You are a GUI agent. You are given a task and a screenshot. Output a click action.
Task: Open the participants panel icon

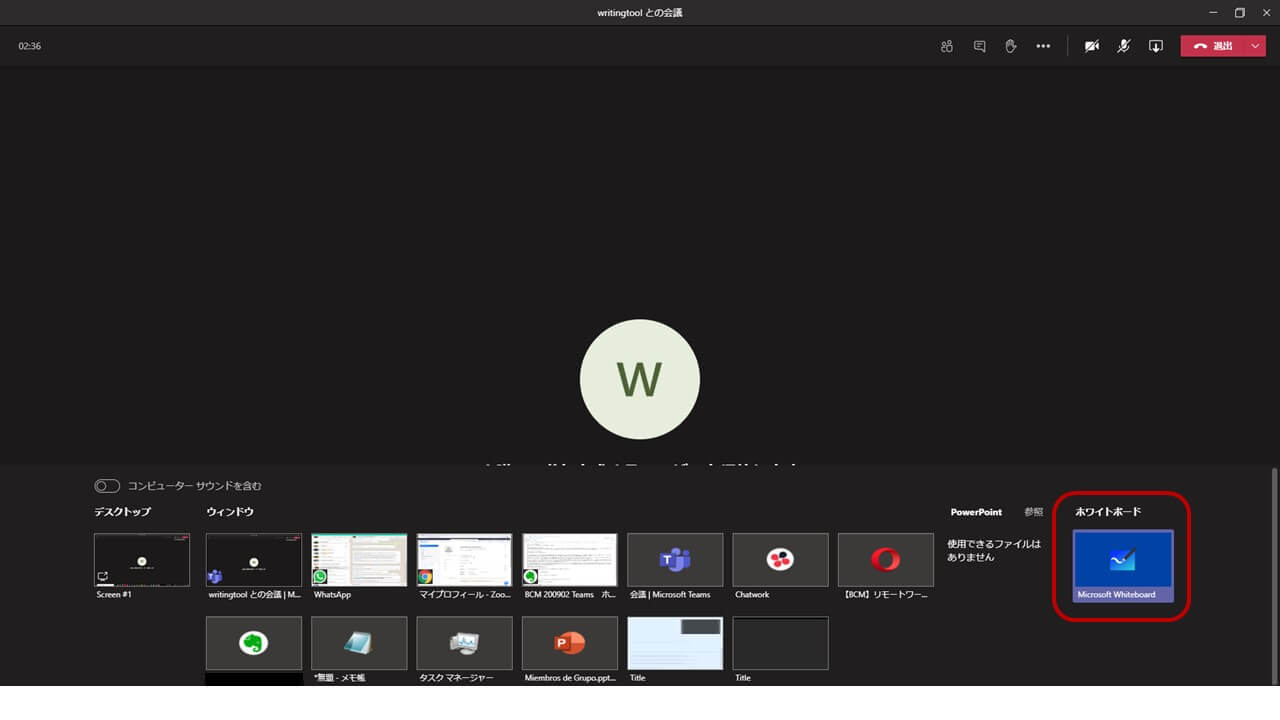(x=947, y=46)
